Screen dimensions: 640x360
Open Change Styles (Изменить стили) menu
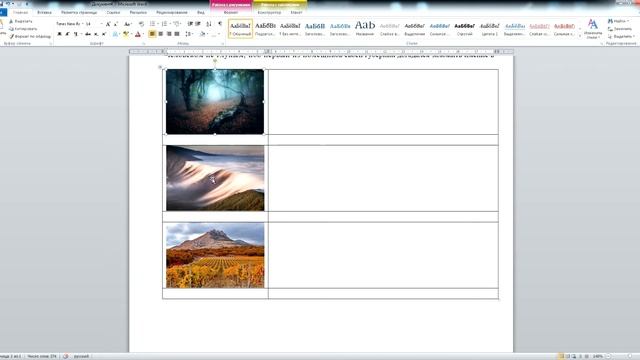click(593, 29)
